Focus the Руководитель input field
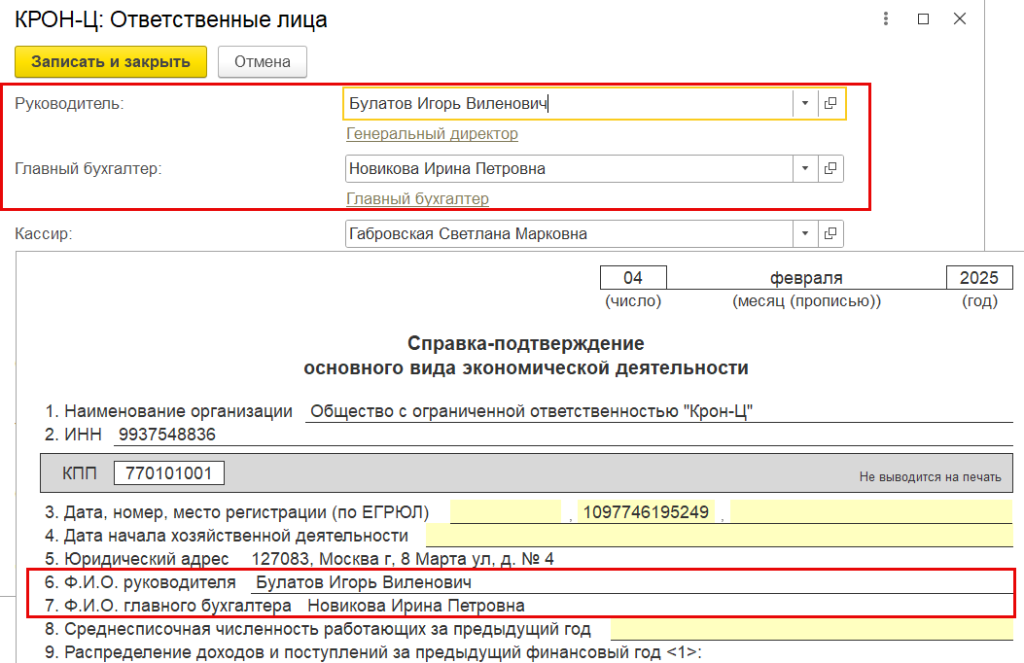 568,103
